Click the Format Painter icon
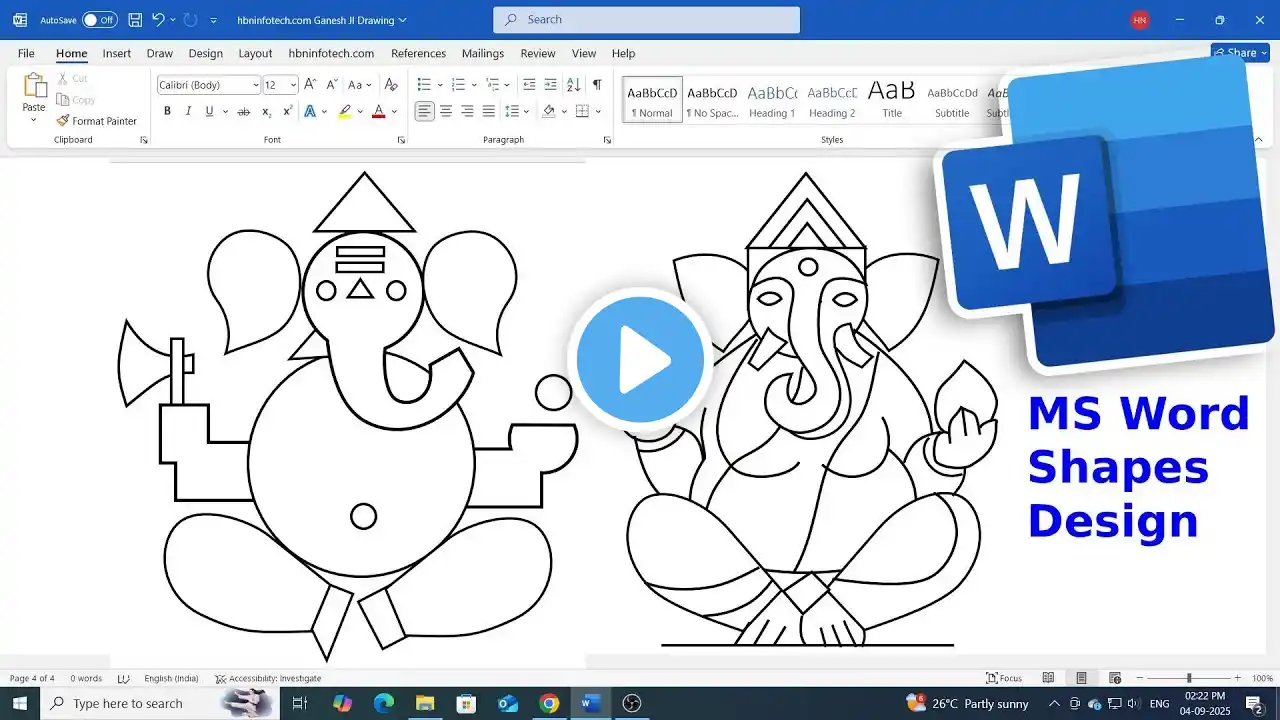The height and width of the screenshot is (720, 1280). (x=97, y=120)
